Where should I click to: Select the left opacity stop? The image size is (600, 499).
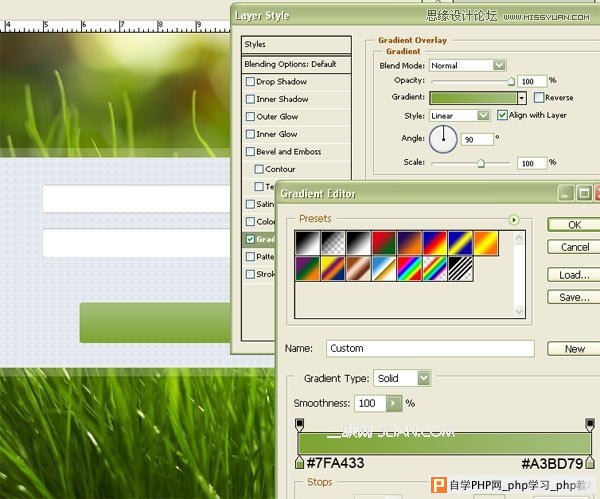click(x=300, y=424)
